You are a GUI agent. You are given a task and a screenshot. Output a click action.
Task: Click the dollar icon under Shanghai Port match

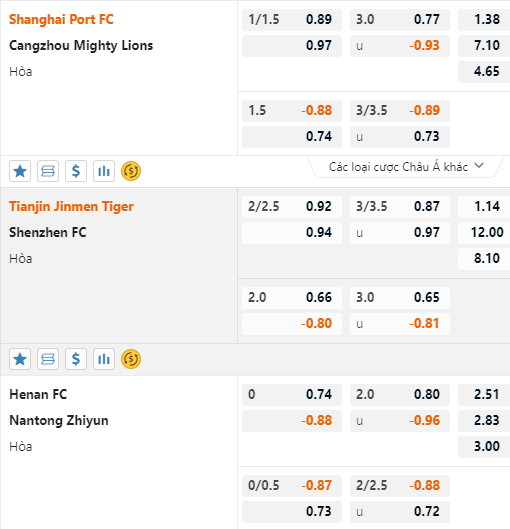pyautogui.click(x=76, y=171)
